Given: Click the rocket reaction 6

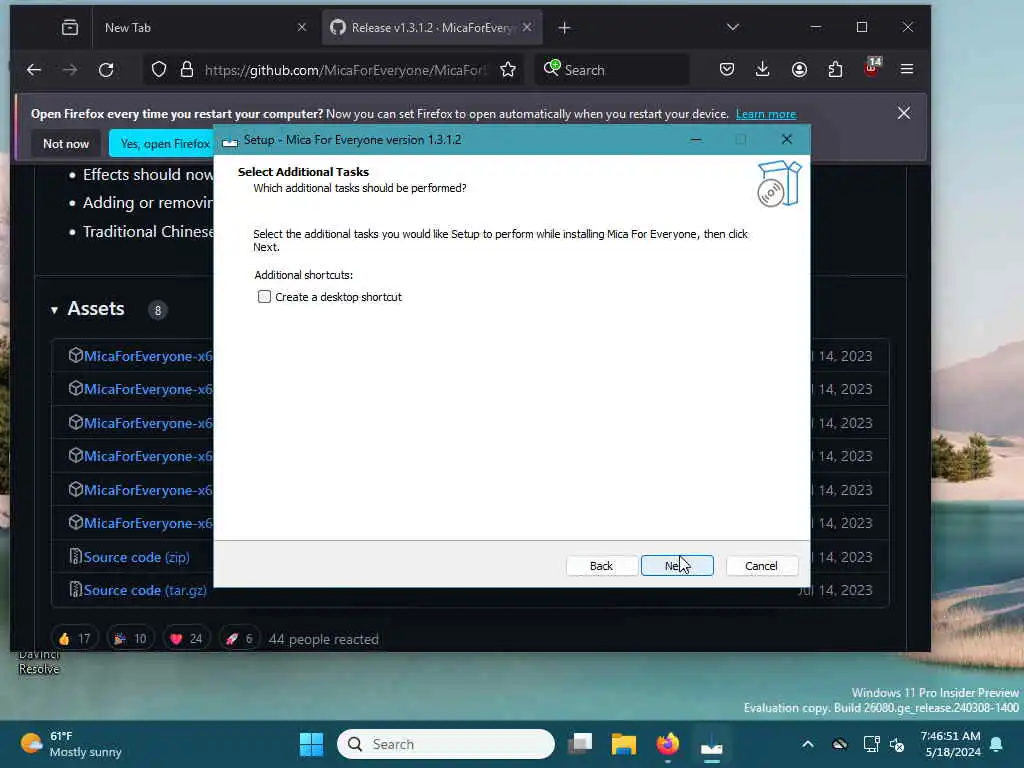Looking at the screenshot, I should pos(239,639).
